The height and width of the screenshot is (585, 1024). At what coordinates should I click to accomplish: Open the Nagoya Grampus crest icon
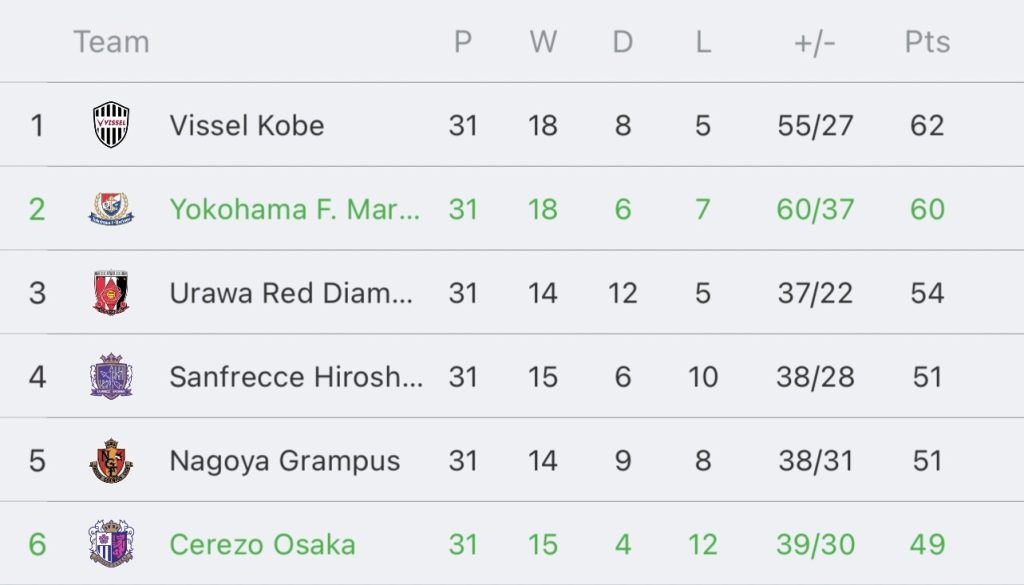click(x=111, y=460)
